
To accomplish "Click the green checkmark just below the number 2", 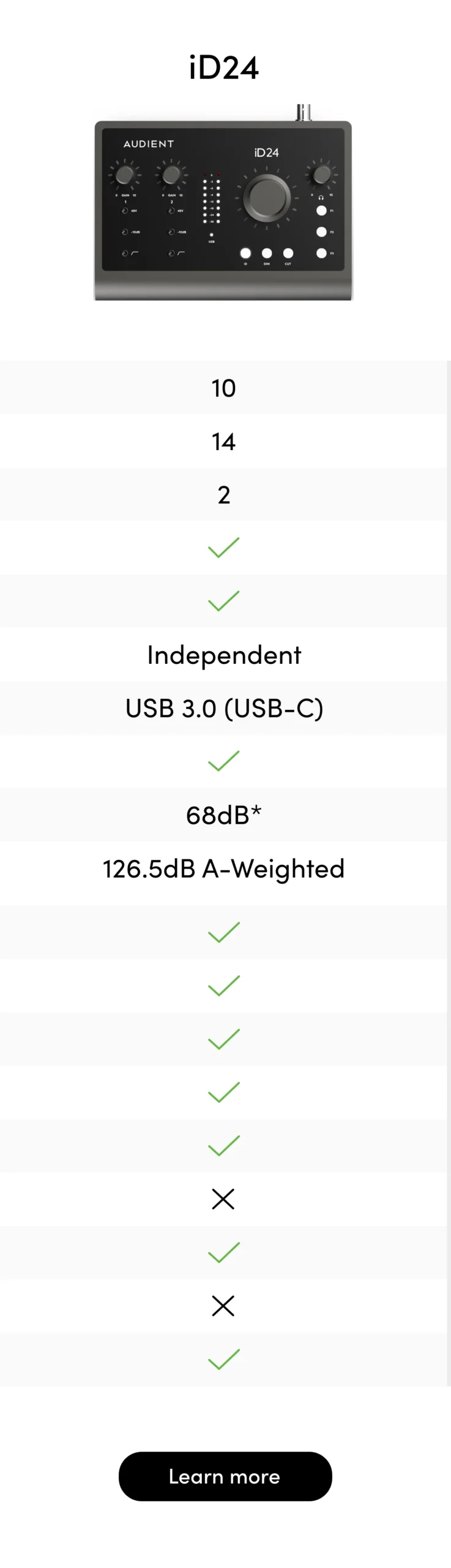I will coord(224,548).
